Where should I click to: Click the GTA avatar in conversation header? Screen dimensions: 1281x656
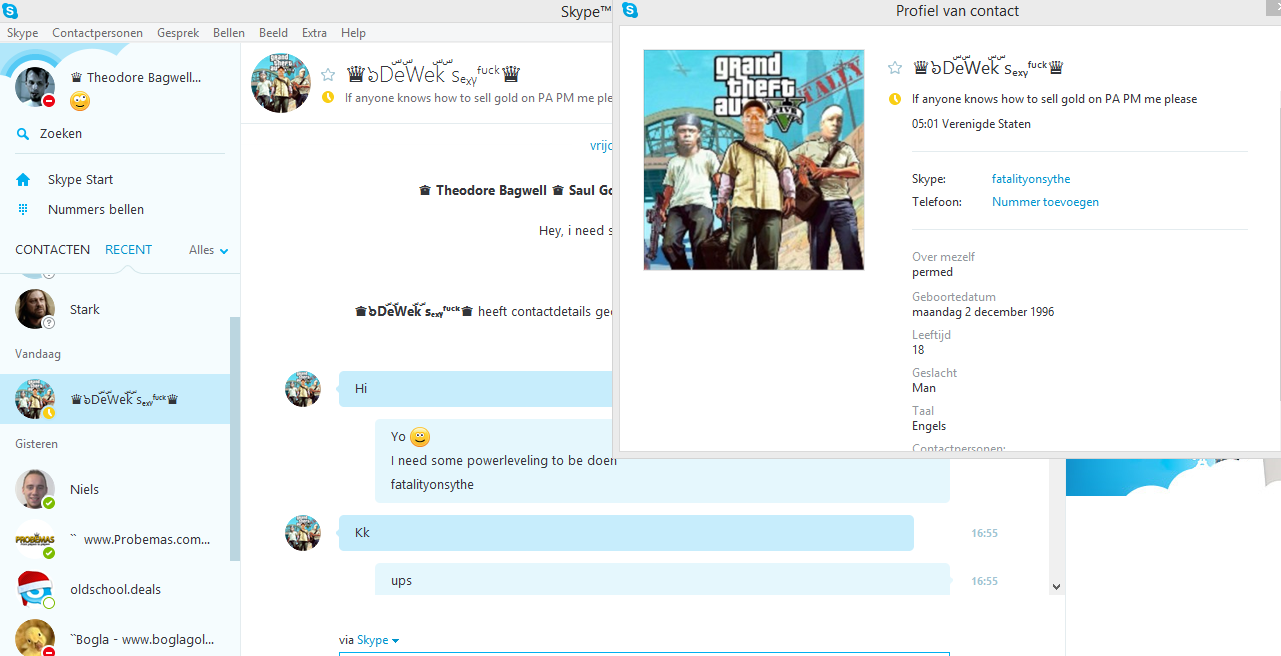(280, 84)
